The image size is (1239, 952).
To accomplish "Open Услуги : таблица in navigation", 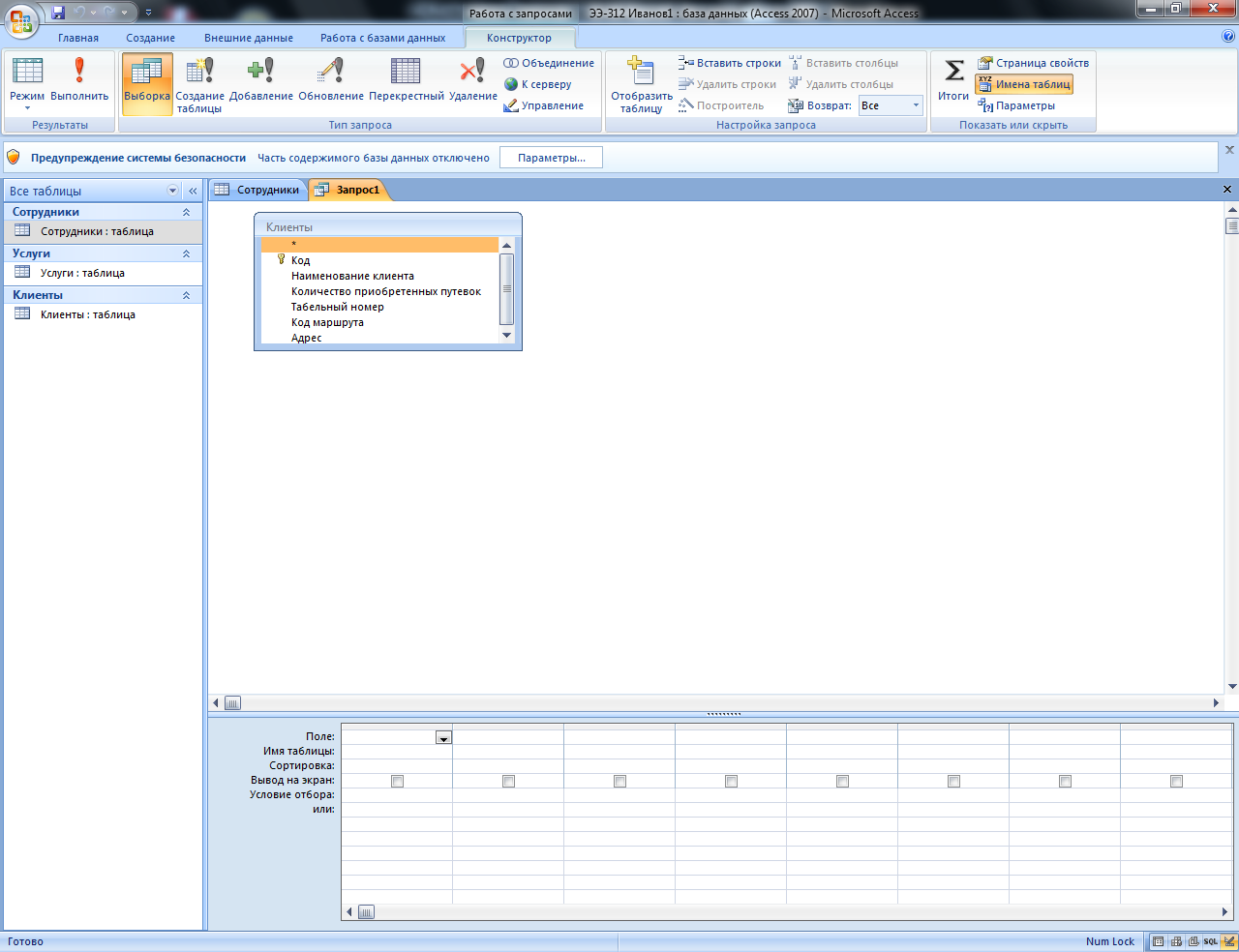I will (103, 273).
